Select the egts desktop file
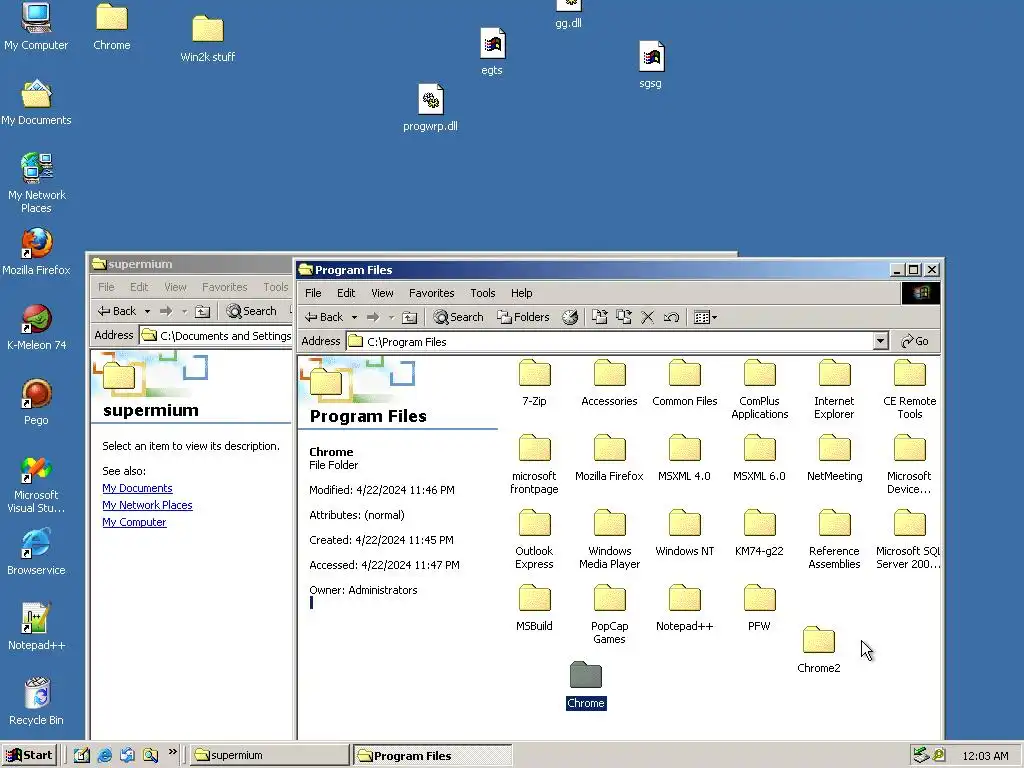Image resolution: width=1024 pixels, height=768 pixels. click(x=492, y=52)
